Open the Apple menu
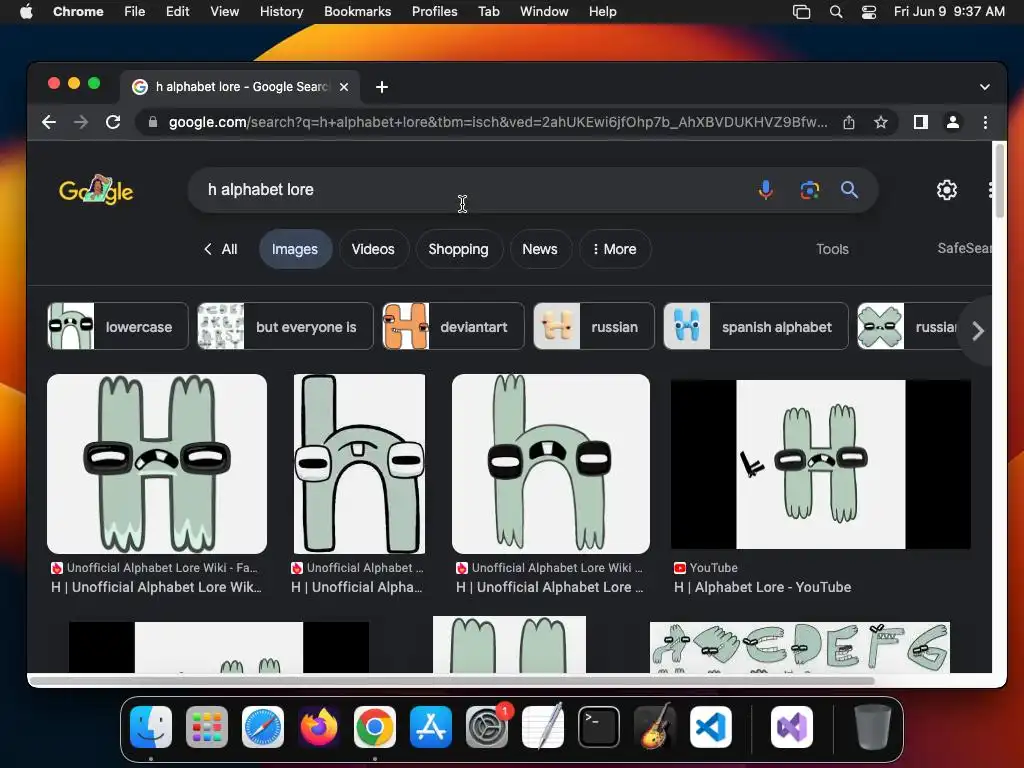 (x=26, y=12)
